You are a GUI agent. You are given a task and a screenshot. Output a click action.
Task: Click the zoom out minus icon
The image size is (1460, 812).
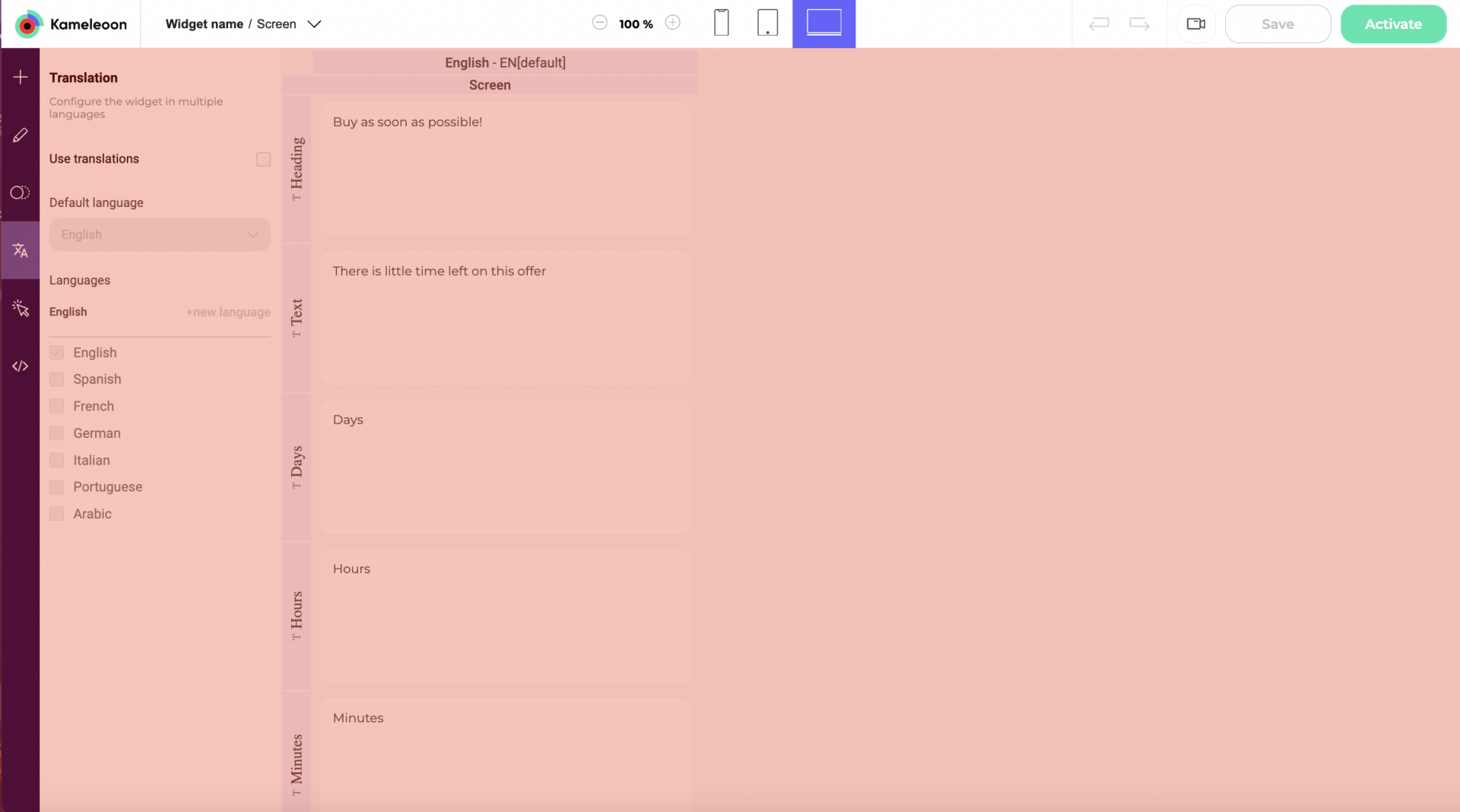coord(599,23)
